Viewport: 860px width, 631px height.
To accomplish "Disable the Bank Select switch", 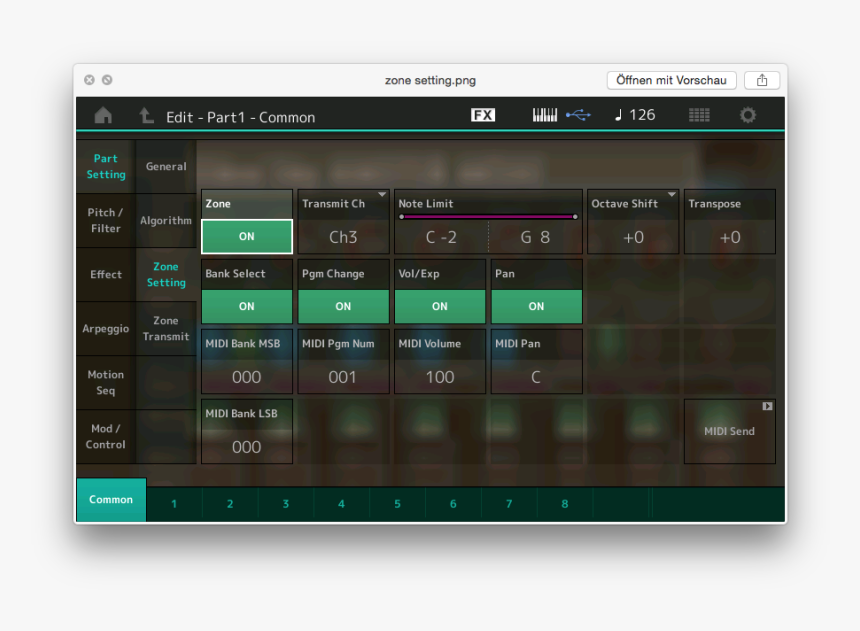I will (247, 306).
